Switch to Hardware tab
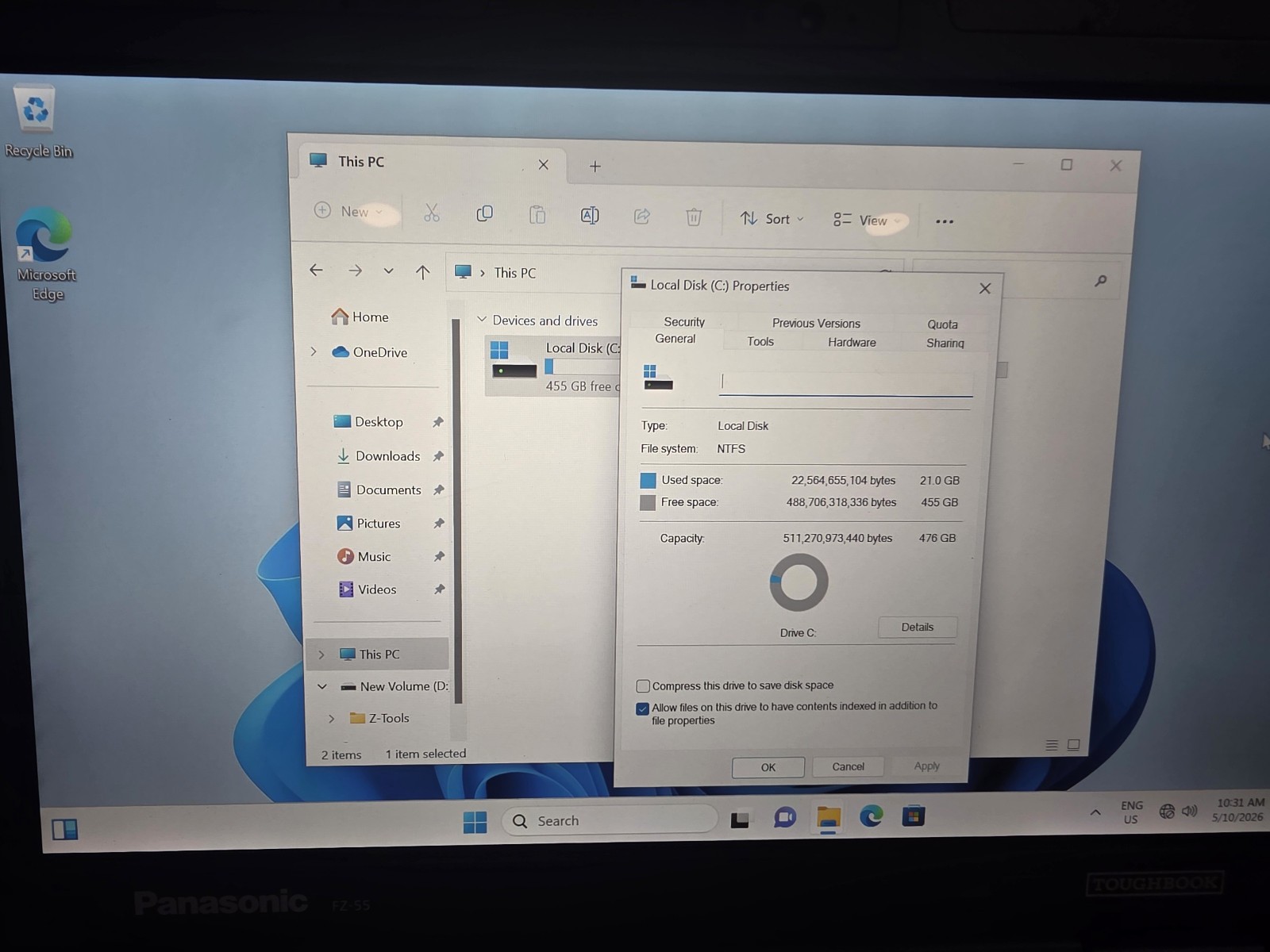 point(852,342)
